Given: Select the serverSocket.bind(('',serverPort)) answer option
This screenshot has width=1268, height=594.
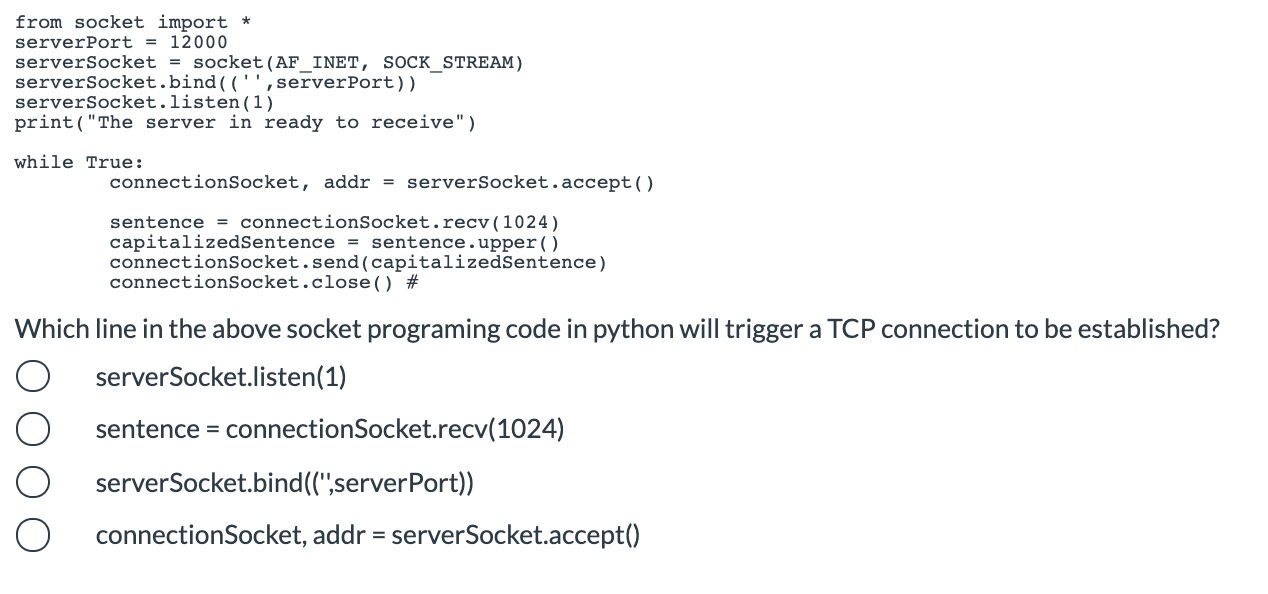Looking at the screenshot, I should pos(33,482).
